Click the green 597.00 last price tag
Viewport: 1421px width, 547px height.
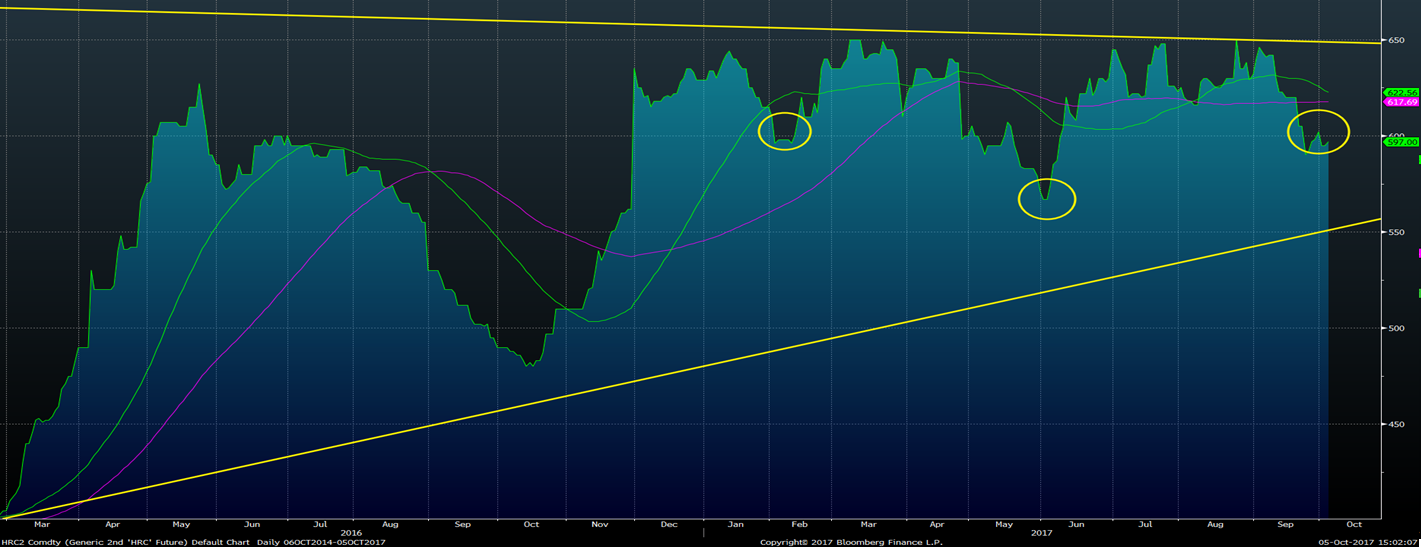coord(1400,143)
